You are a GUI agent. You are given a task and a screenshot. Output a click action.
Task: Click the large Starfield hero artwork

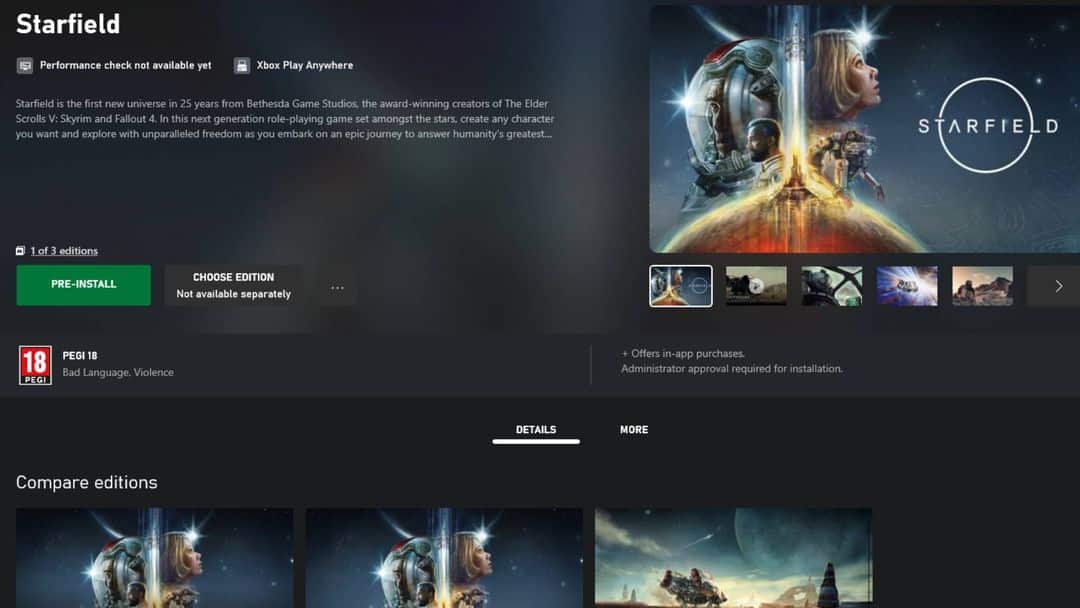pos(864,129)
